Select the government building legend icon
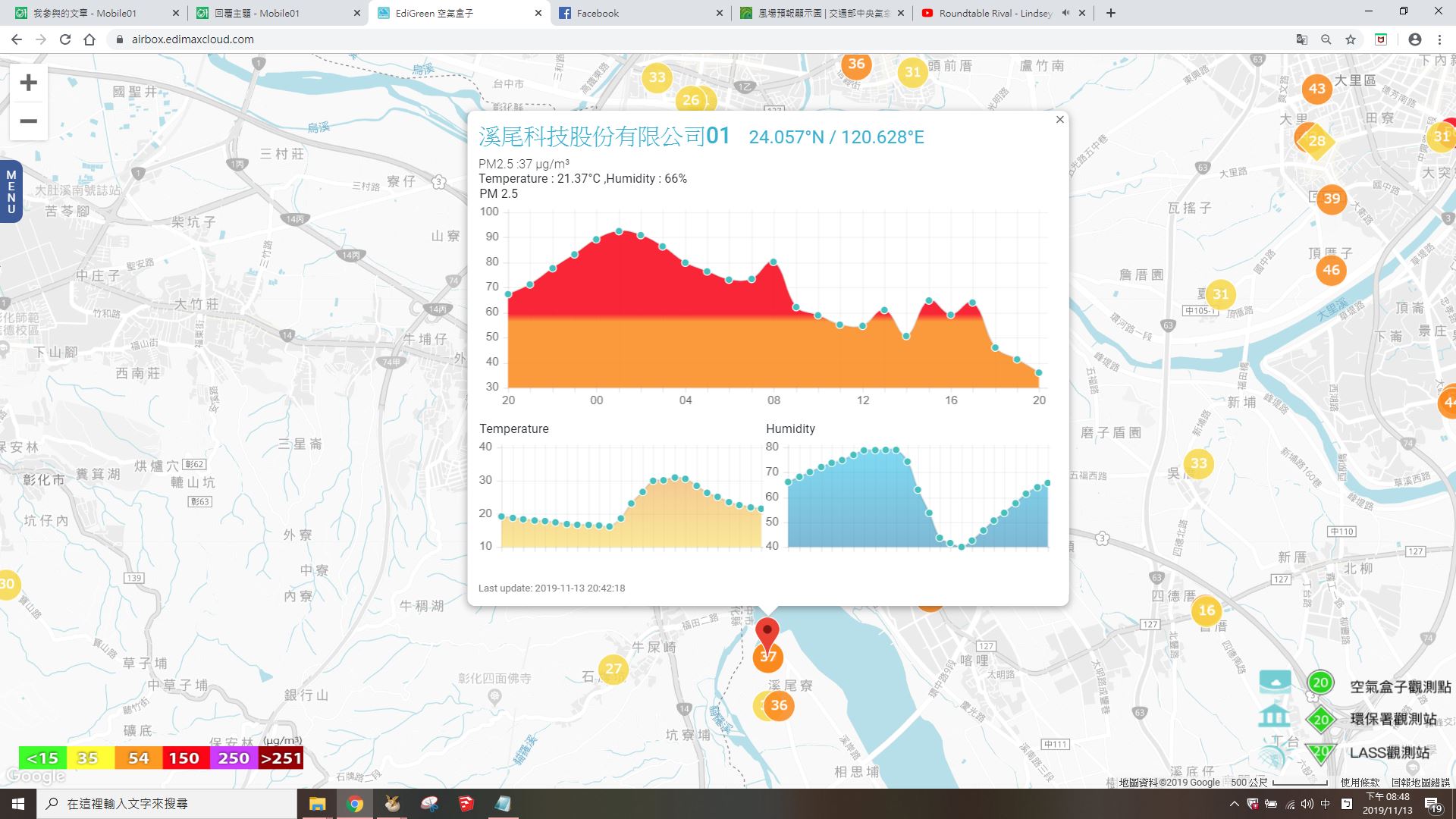The image size is (1456, 819). [x=1275, y=715]
